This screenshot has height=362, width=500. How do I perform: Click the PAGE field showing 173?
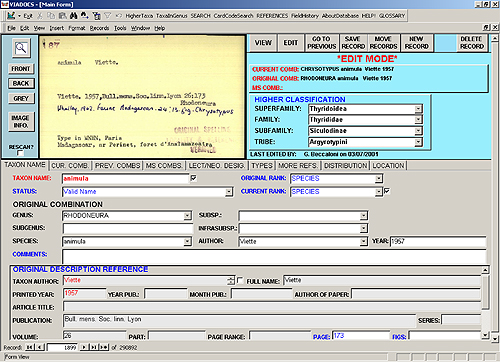tap(361, 336)
